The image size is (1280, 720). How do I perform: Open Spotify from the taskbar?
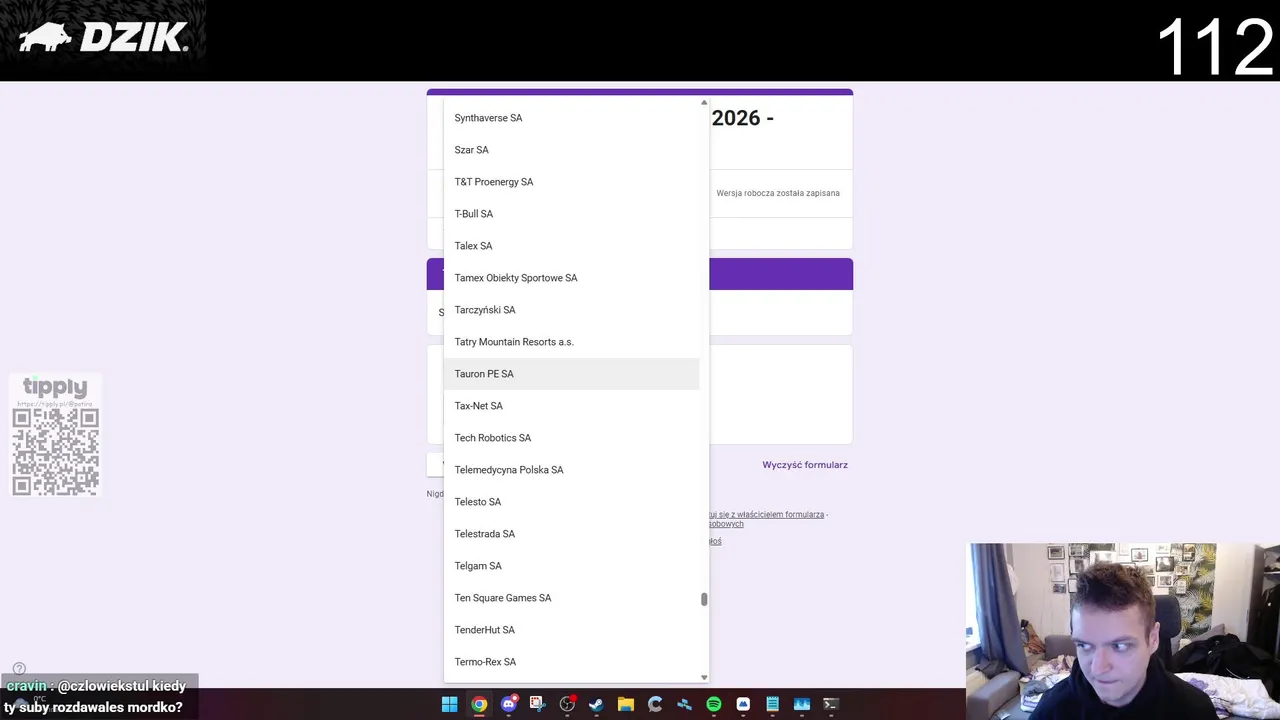click(713, 704)
